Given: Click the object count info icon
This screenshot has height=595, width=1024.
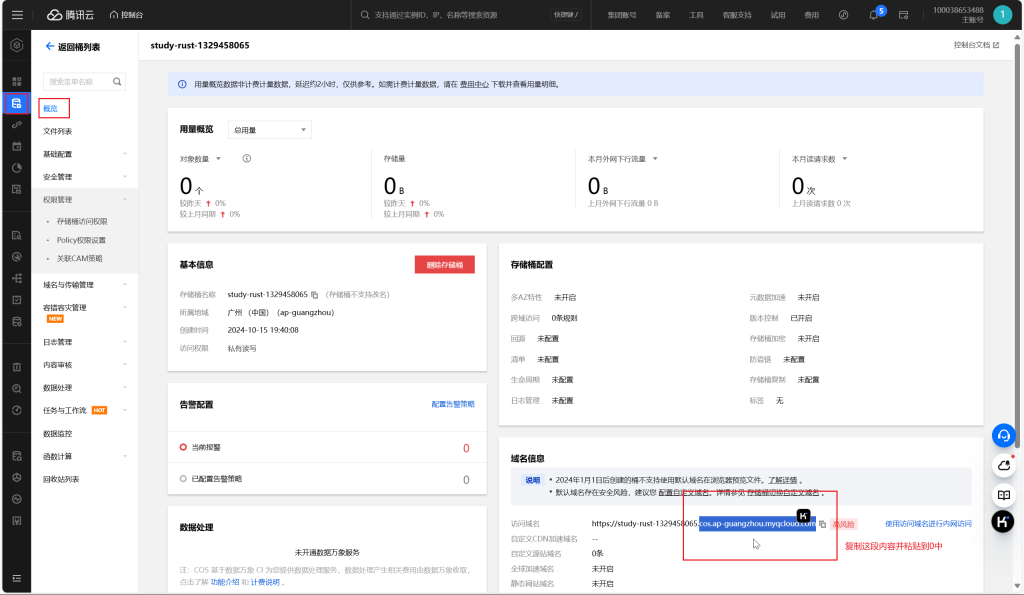Looking at the screenshot, I should [x=246, y=158].
